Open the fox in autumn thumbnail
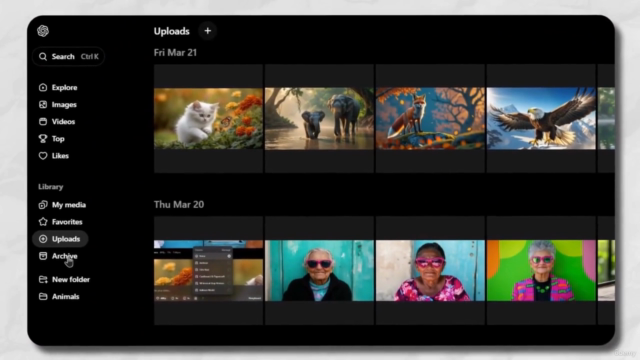640x360 pixels. (430, 118)
